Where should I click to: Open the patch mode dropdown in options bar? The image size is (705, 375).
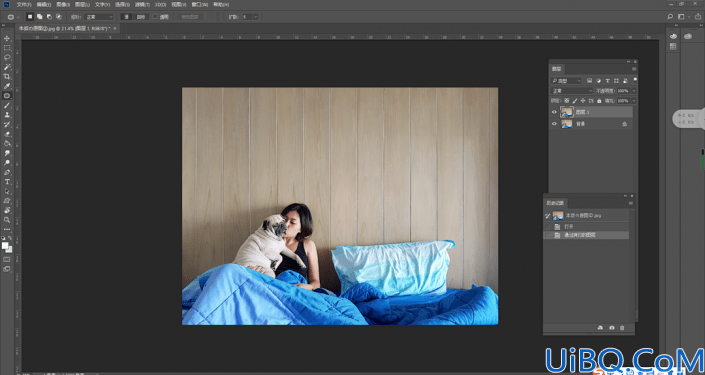coord(99,17)
